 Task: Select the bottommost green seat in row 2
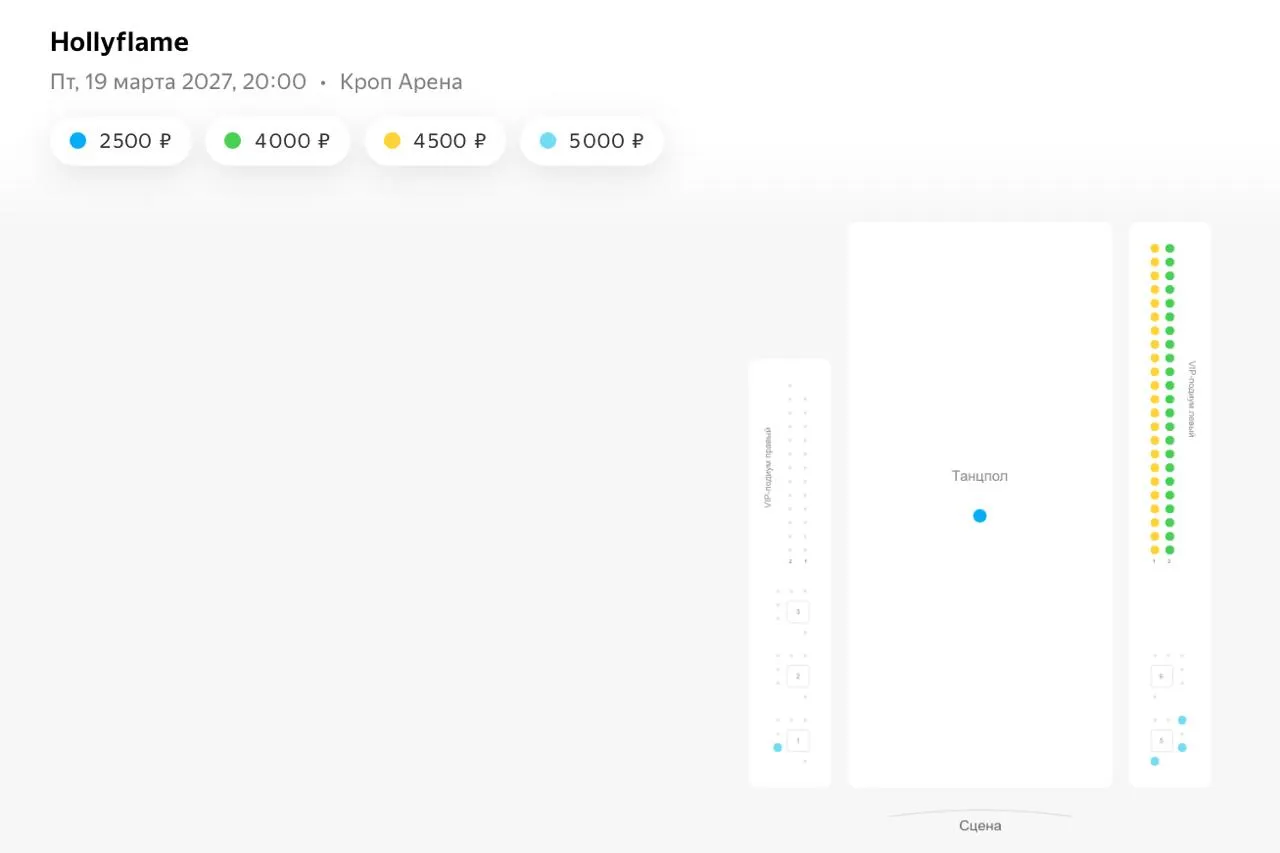1170,550
